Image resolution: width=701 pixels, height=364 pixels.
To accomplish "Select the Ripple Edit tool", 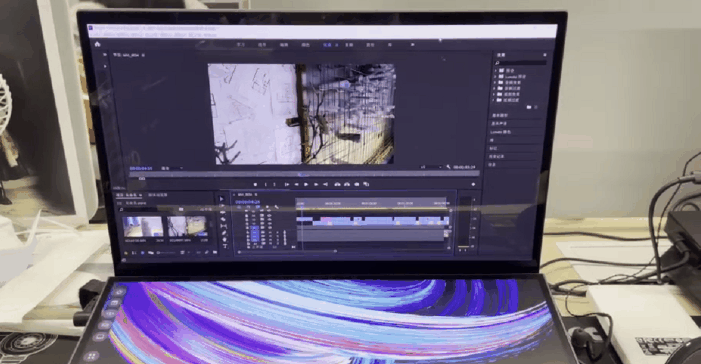I will pyautogui.click(x=223, y=213).
